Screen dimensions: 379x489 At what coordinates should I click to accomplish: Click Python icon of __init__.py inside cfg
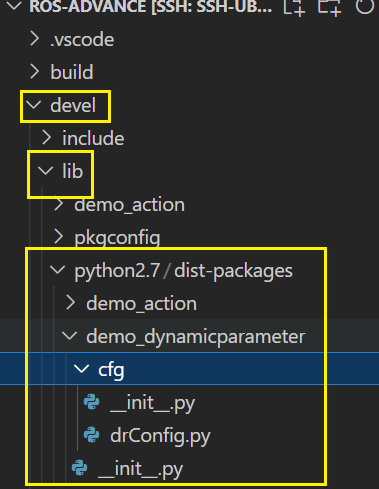click(x=92, y=402)
